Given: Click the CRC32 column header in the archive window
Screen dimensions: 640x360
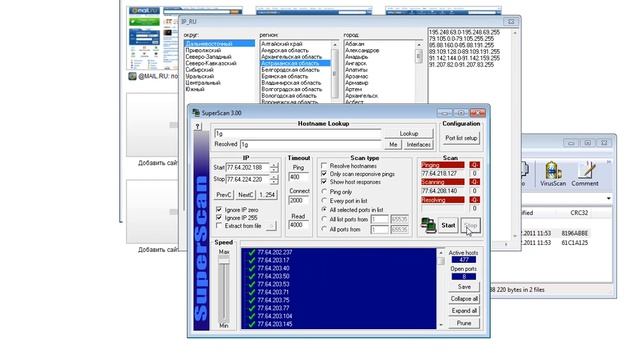Looking at the screenshot, I should coord(579,213).
